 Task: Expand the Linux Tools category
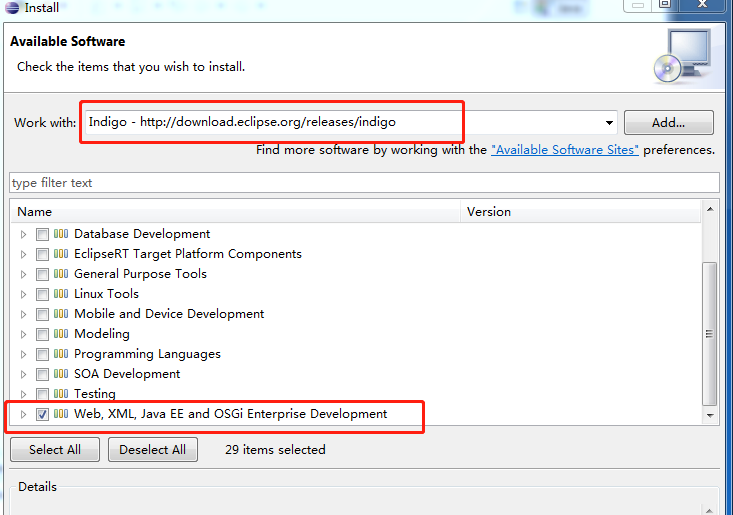click(23, 294)
